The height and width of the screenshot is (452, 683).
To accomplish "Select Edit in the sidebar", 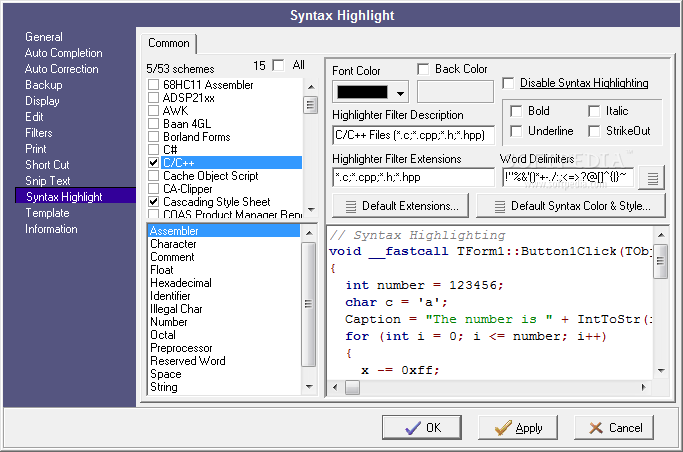I will coord(34,117).
